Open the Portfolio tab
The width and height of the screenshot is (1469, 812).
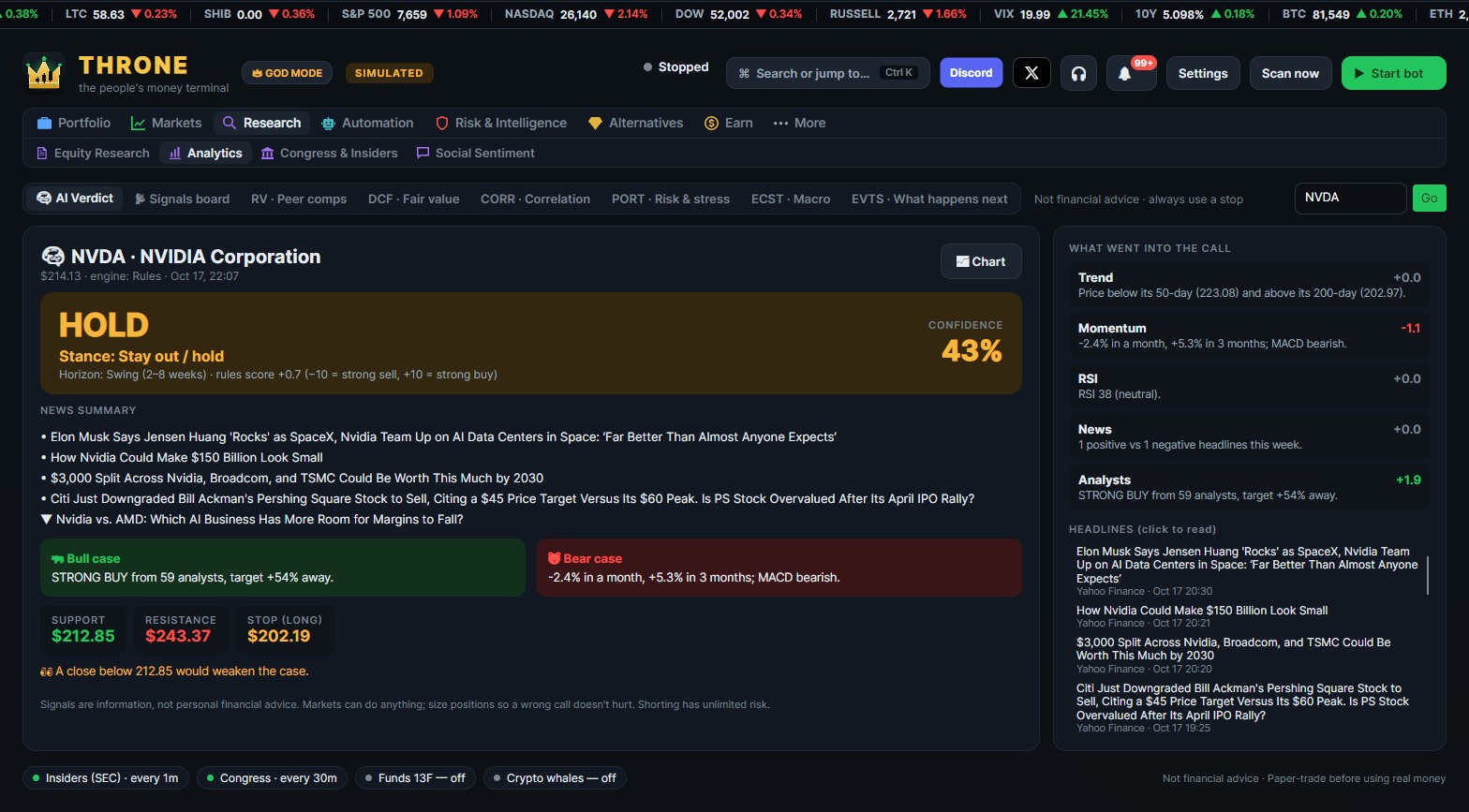click(74, 123)
